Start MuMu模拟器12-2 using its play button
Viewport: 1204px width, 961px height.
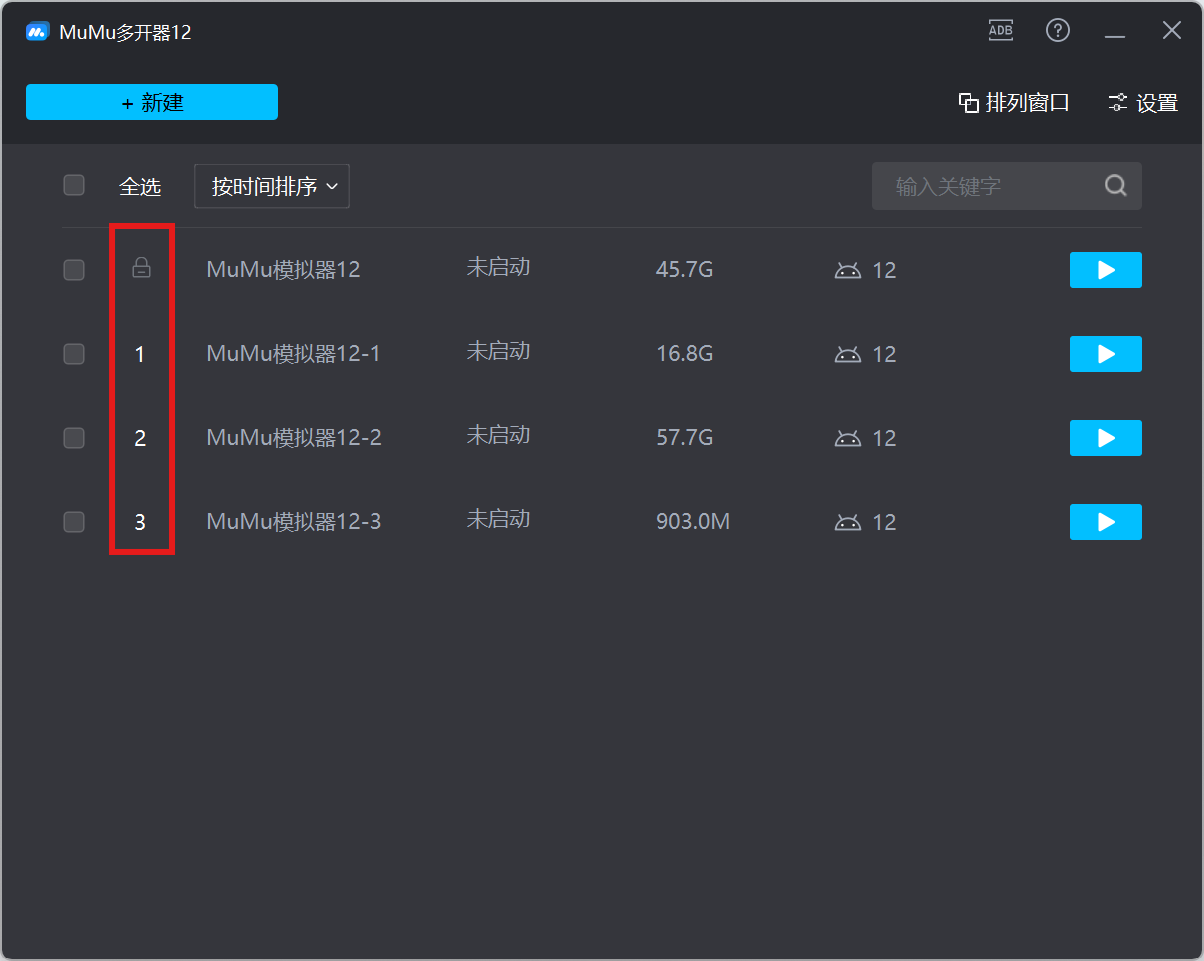coord(1105,438)
